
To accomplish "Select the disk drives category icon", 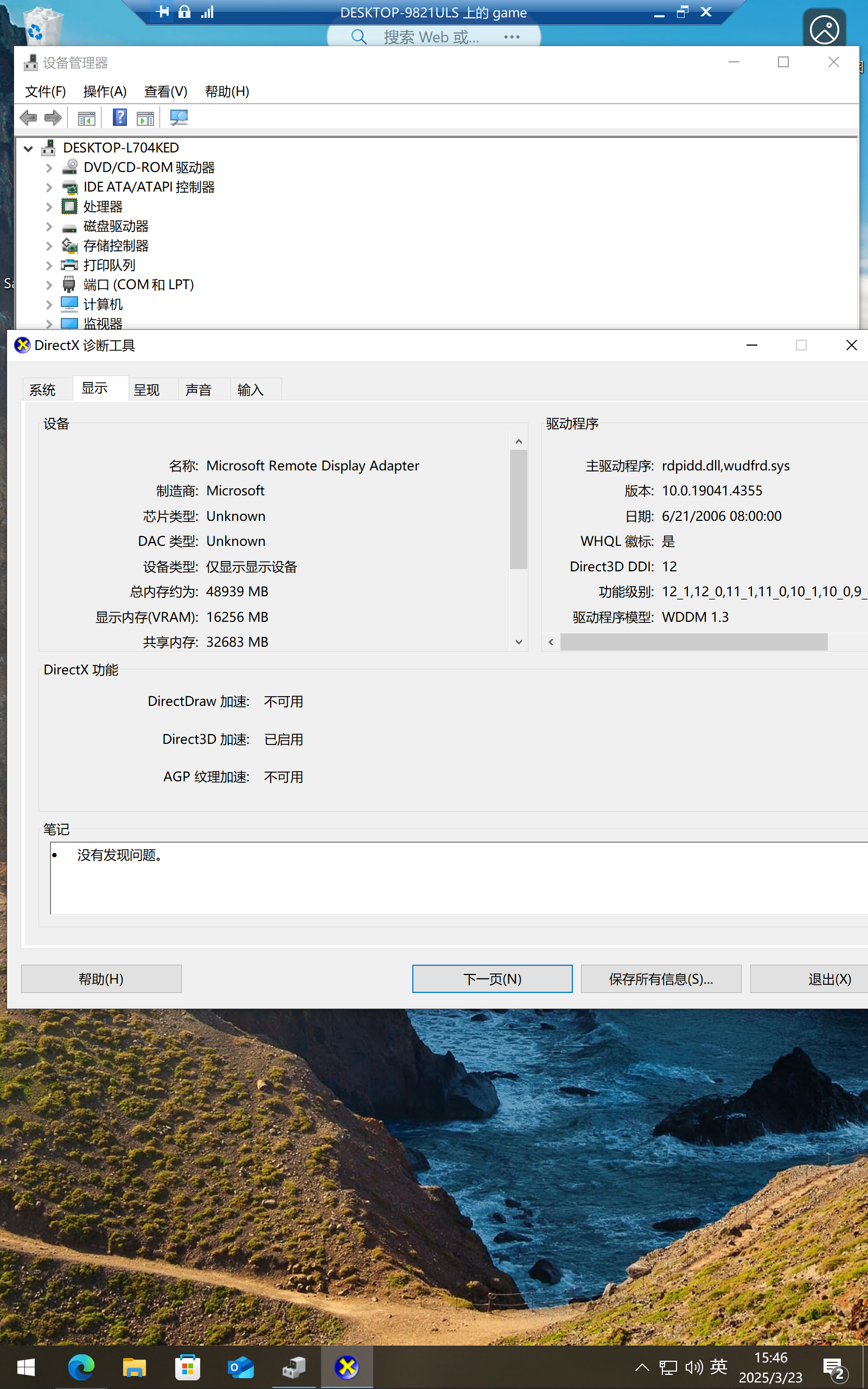I will [69, 227].
